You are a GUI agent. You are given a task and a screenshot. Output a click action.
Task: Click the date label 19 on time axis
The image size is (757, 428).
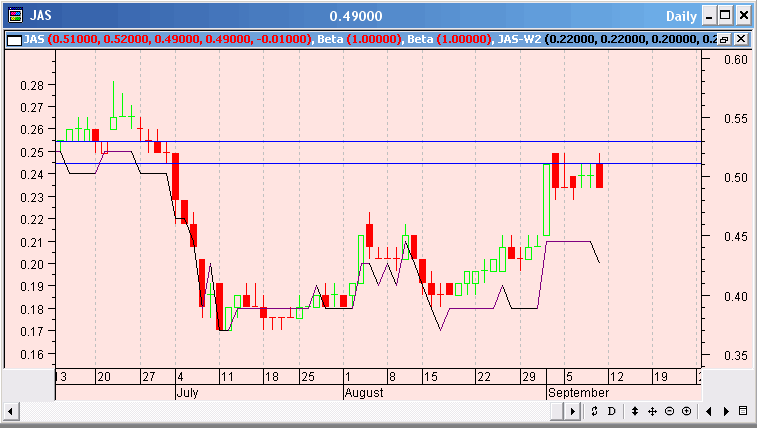[660, 377]
